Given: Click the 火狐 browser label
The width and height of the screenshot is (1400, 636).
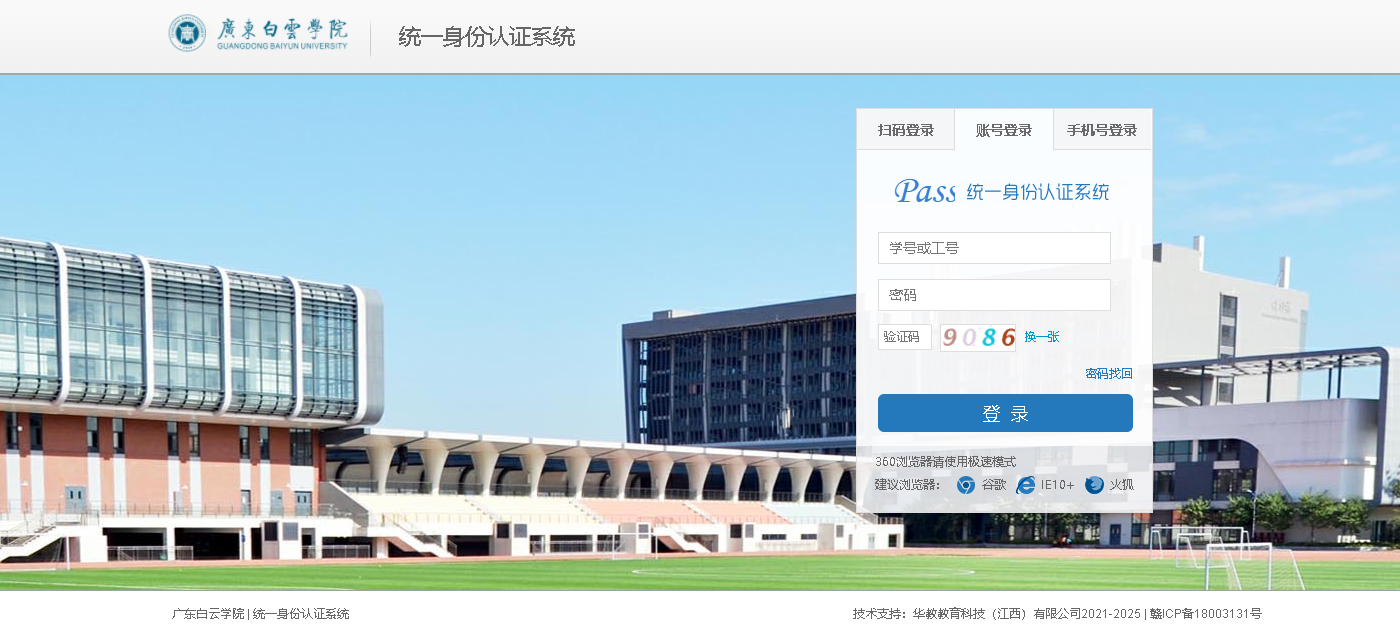Looking at the screenshot, I should pyautogui.click(x=1121, y=485).
